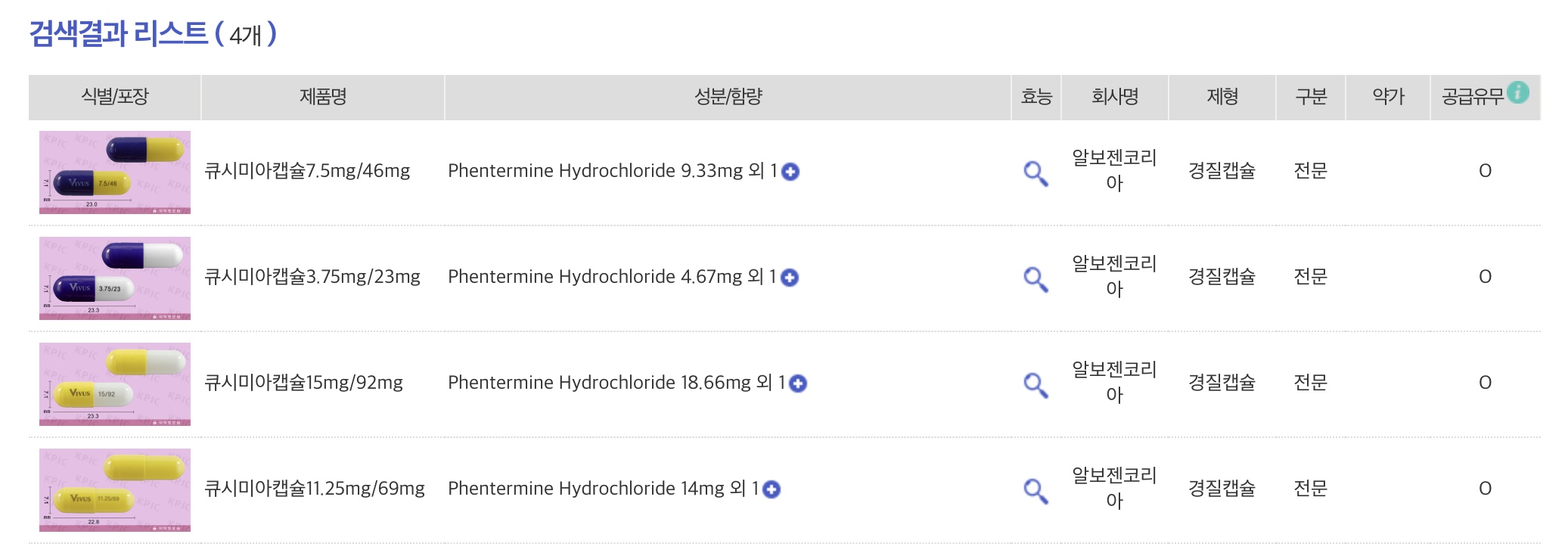Click the 구분 column header
1568x556 pixels.
click(x=1311, y=97)
